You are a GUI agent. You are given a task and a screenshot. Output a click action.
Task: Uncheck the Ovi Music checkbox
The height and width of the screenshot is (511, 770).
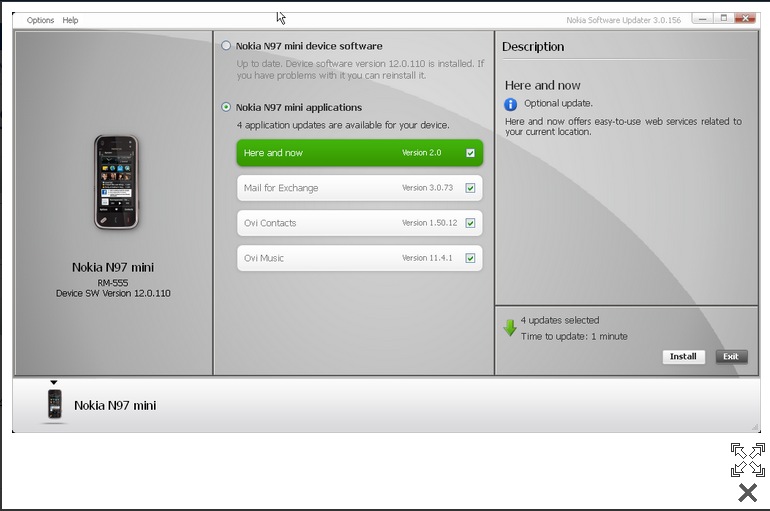coord(470,258)
